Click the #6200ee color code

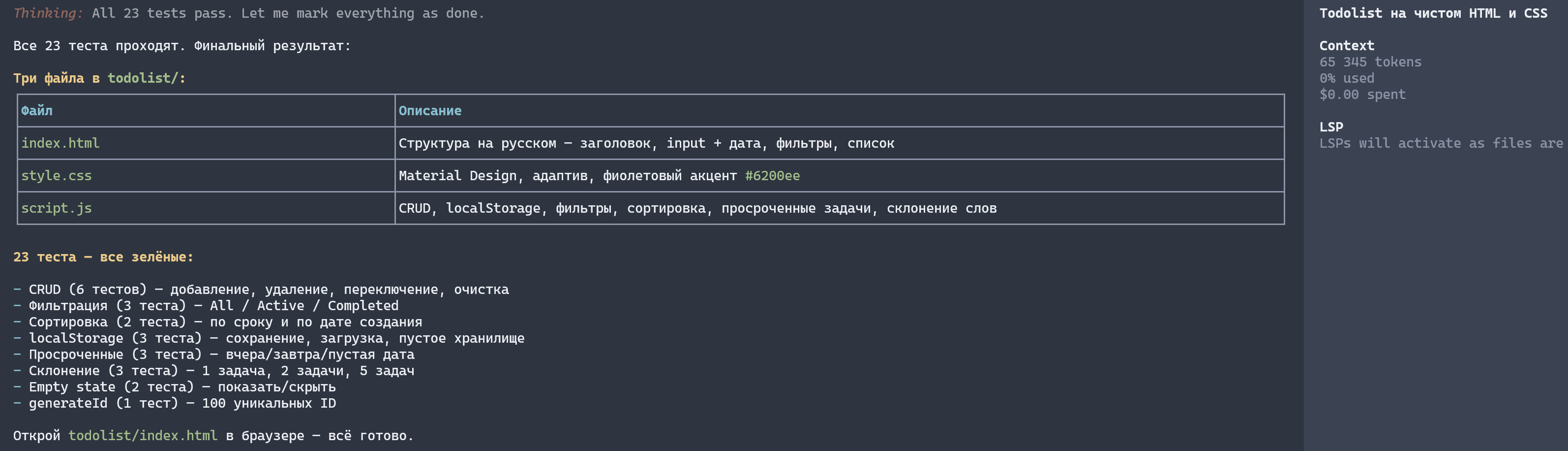(772, 175)
